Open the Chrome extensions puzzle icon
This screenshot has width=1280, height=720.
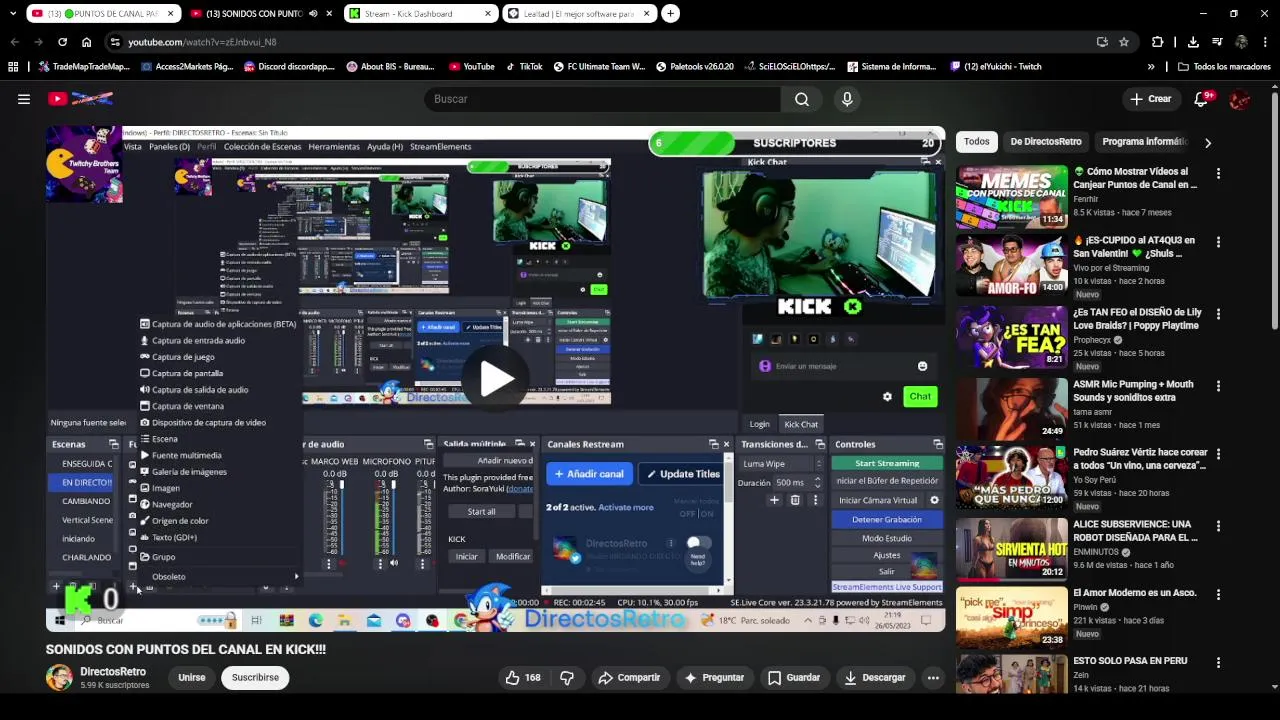click(x=1158, y=42)
